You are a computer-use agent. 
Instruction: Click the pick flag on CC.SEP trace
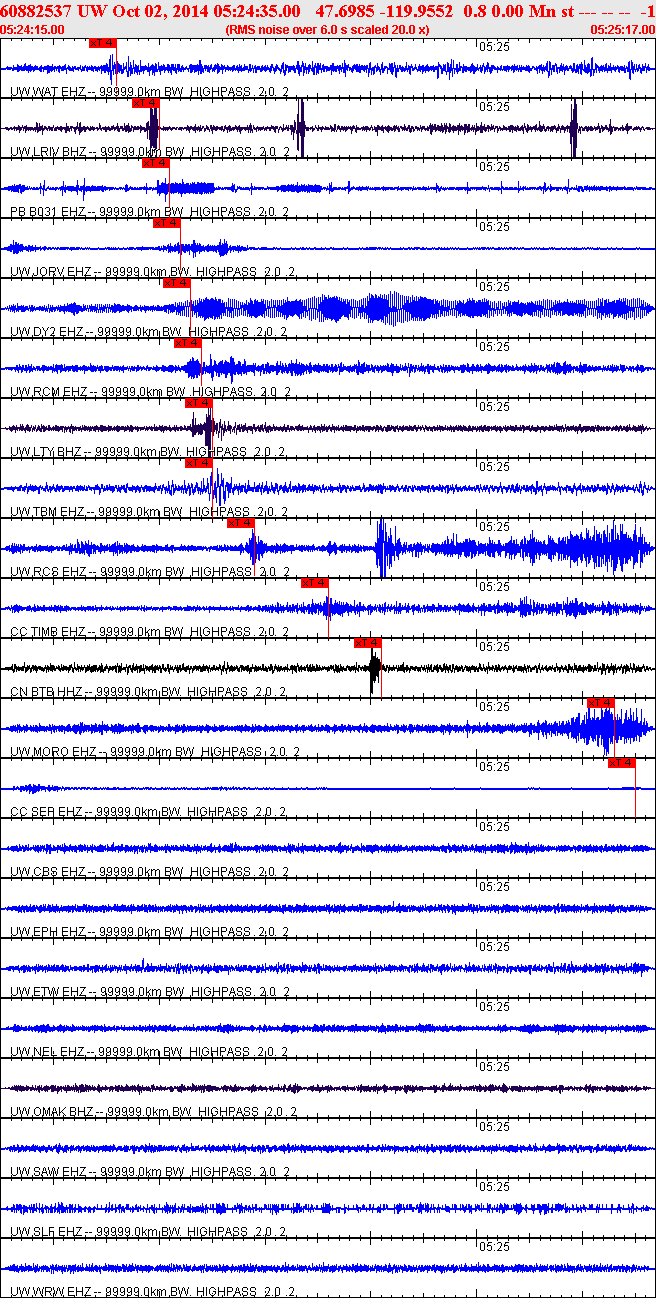621,763
